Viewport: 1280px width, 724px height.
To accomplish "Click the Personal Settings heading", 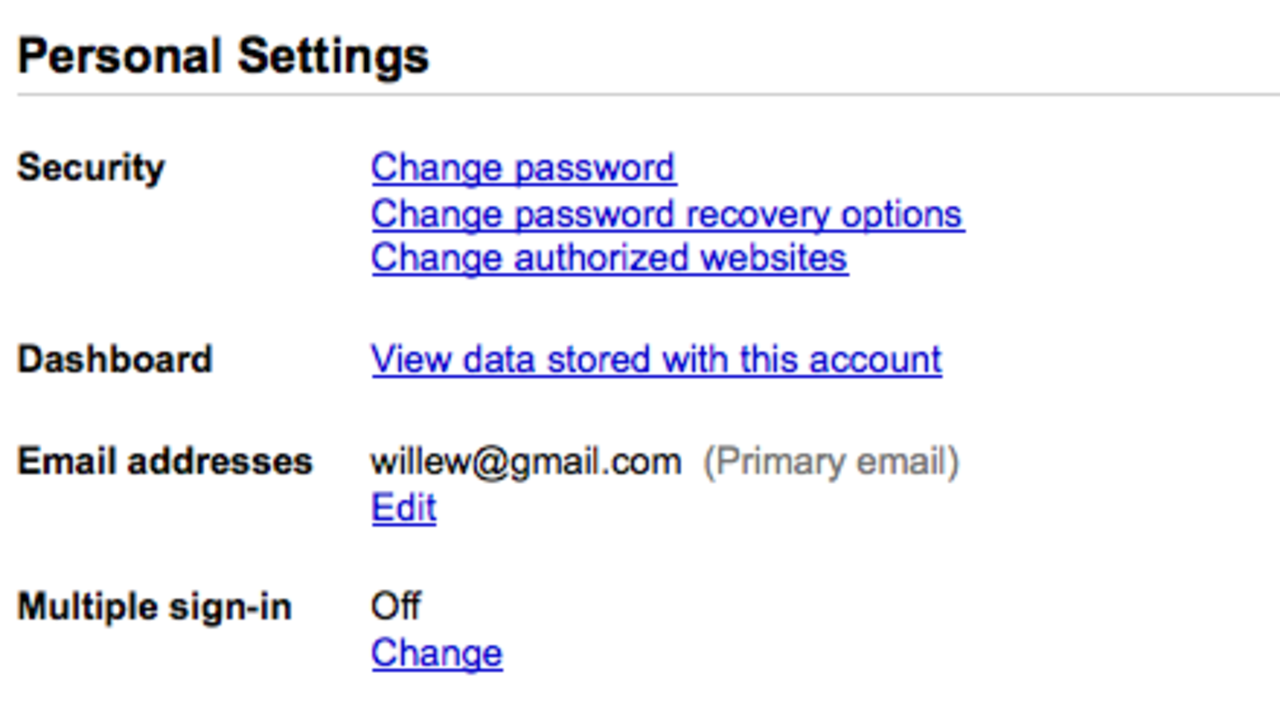I will pos(223,56).
